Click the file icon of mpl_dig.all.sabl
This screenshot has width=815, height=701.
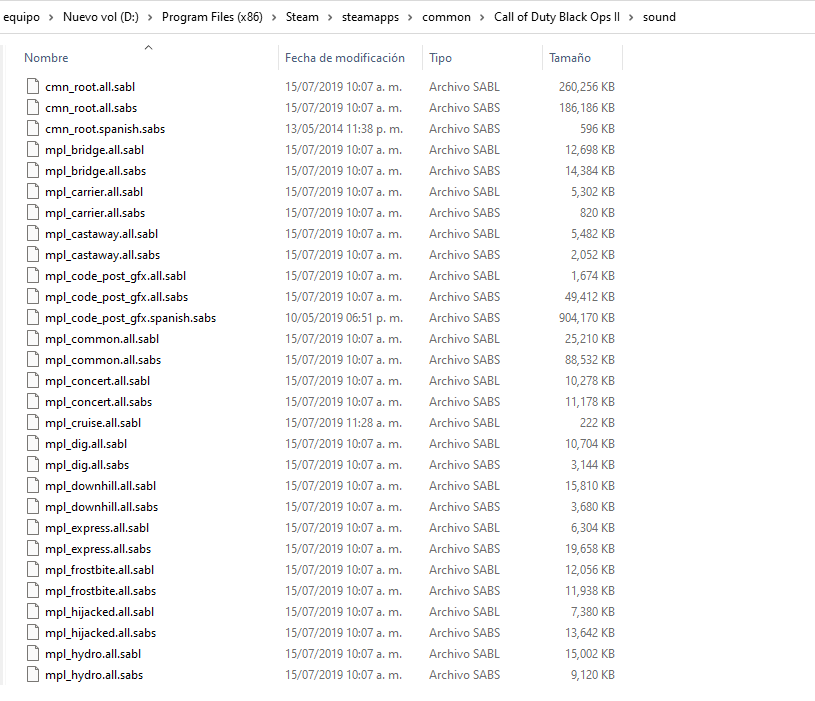point(33,443)
